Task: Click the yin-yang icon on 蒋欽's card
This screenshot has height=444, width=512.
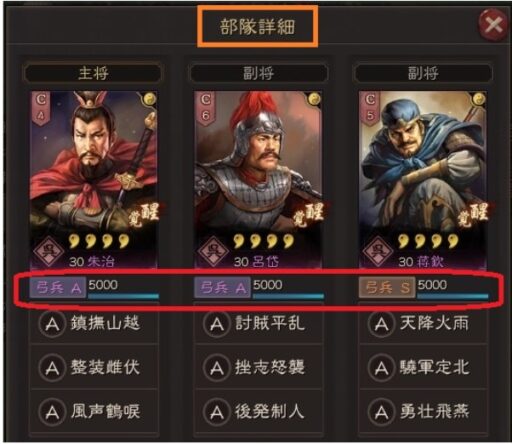Action: tap(478, 99)
